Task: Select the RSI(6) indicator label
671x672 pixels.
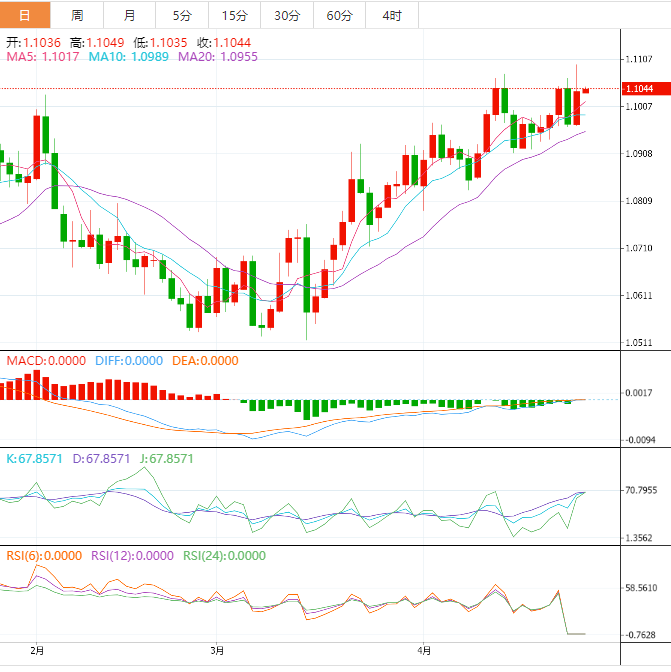Action: pyautogui.click(x=42, y=556)
